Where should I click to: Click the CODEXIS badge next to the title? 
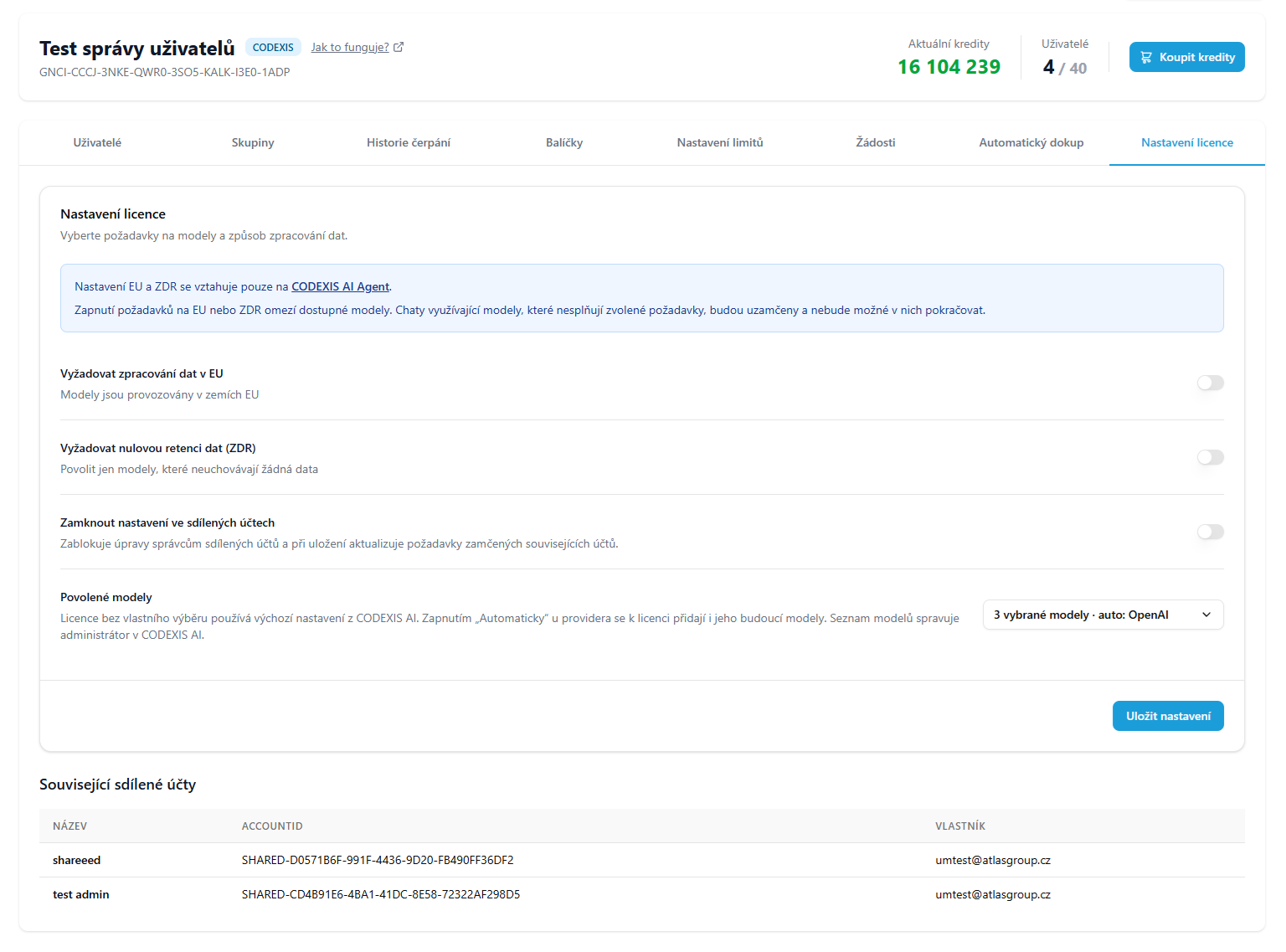tap(273, 47)
